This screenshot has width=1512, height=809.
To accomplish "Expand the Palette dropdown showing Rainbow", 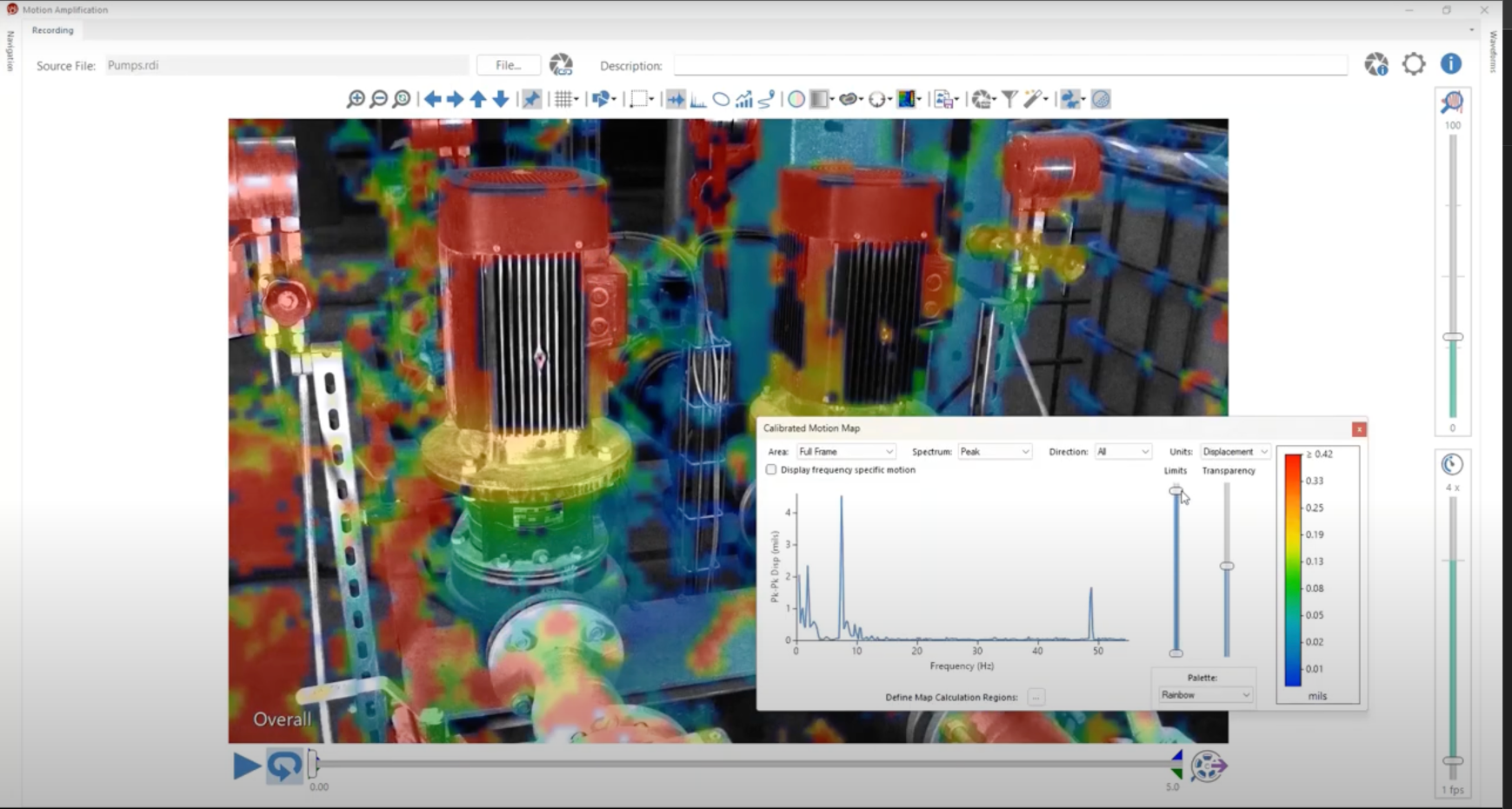I will [1205, 695].
